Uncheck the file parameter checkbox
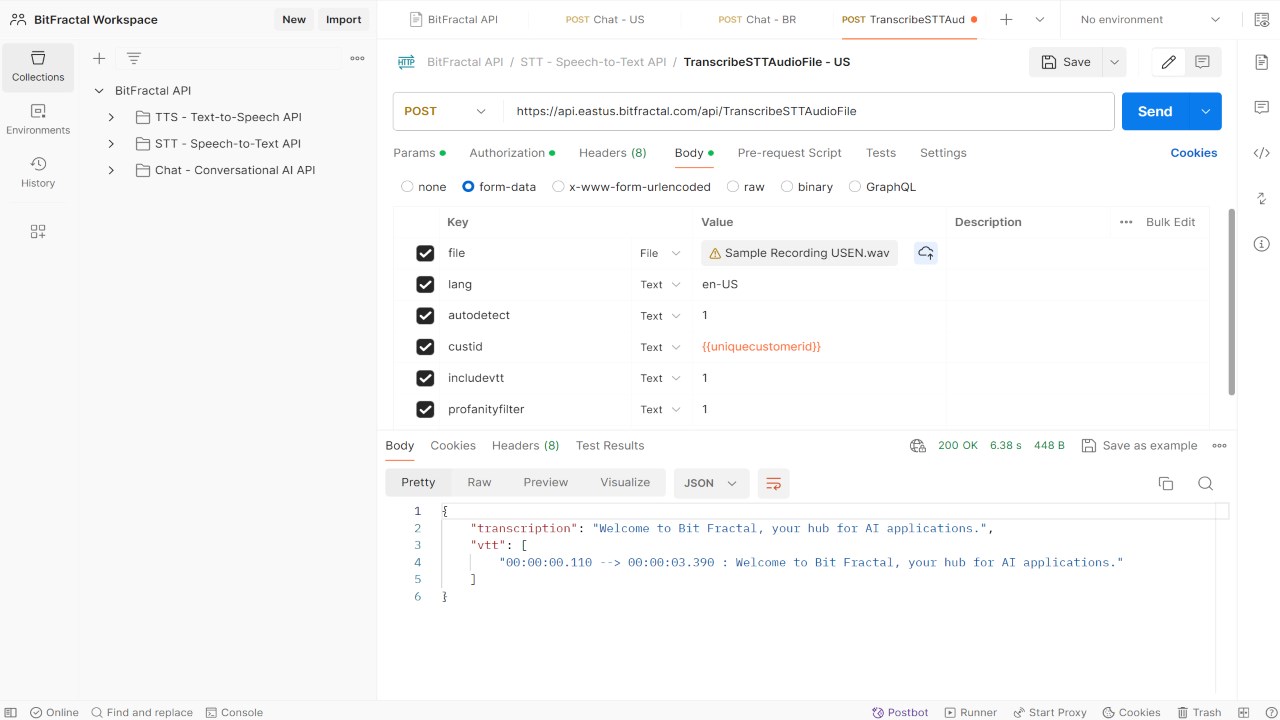The image size is (1280, 720). pyautogui.click(x=425, y=253)
